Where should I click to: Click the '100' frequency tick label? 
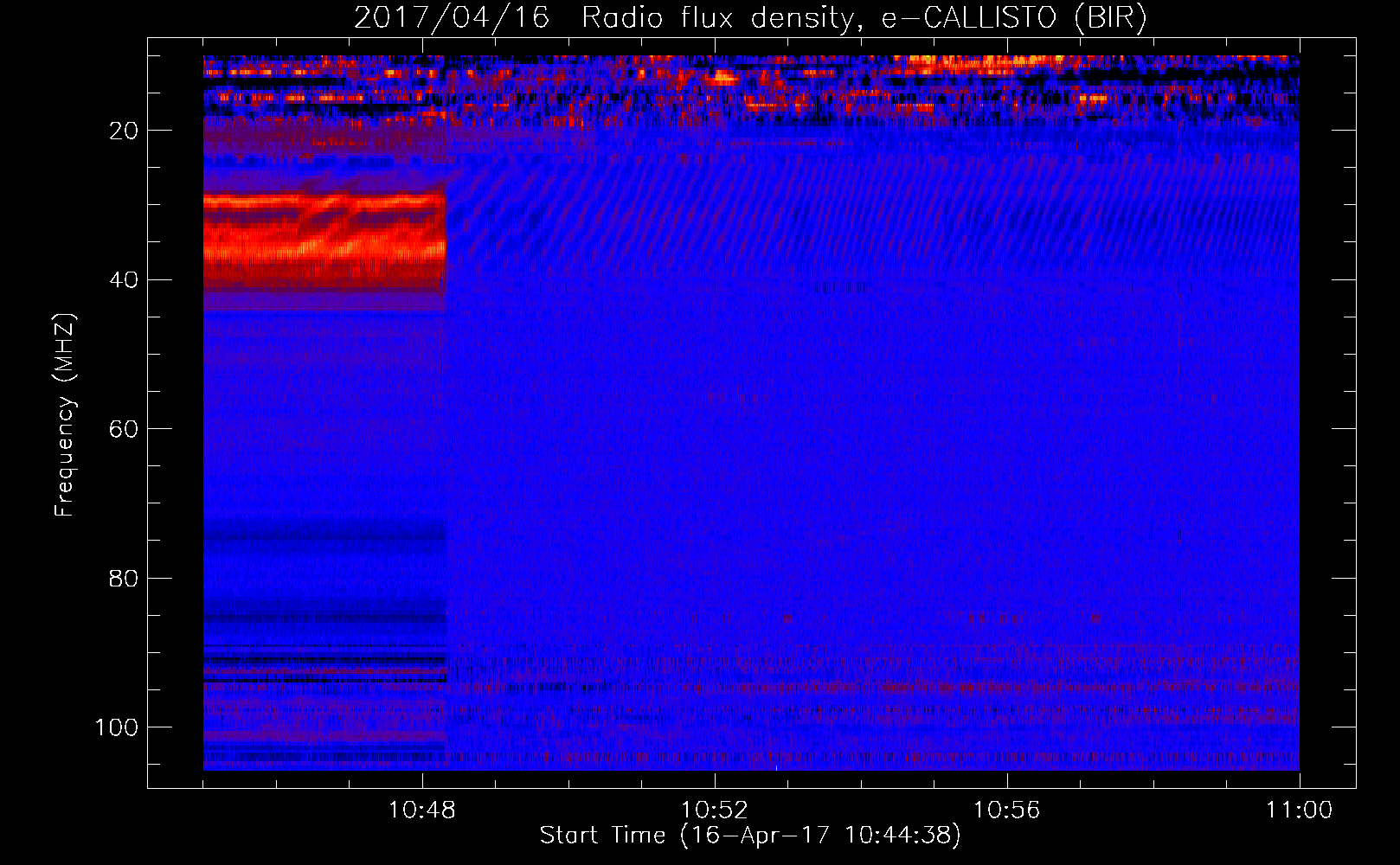coord(117,727)
